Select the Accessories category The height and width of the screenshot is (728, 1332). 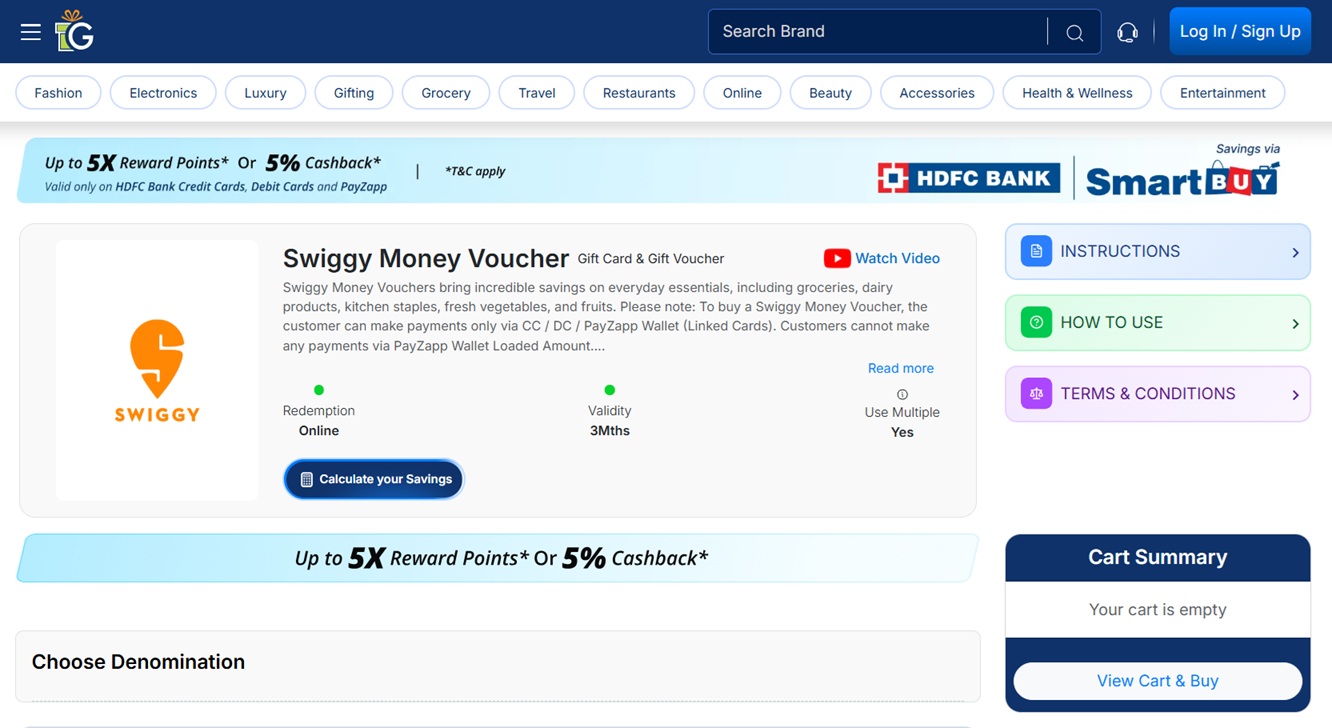click(937, 93)
